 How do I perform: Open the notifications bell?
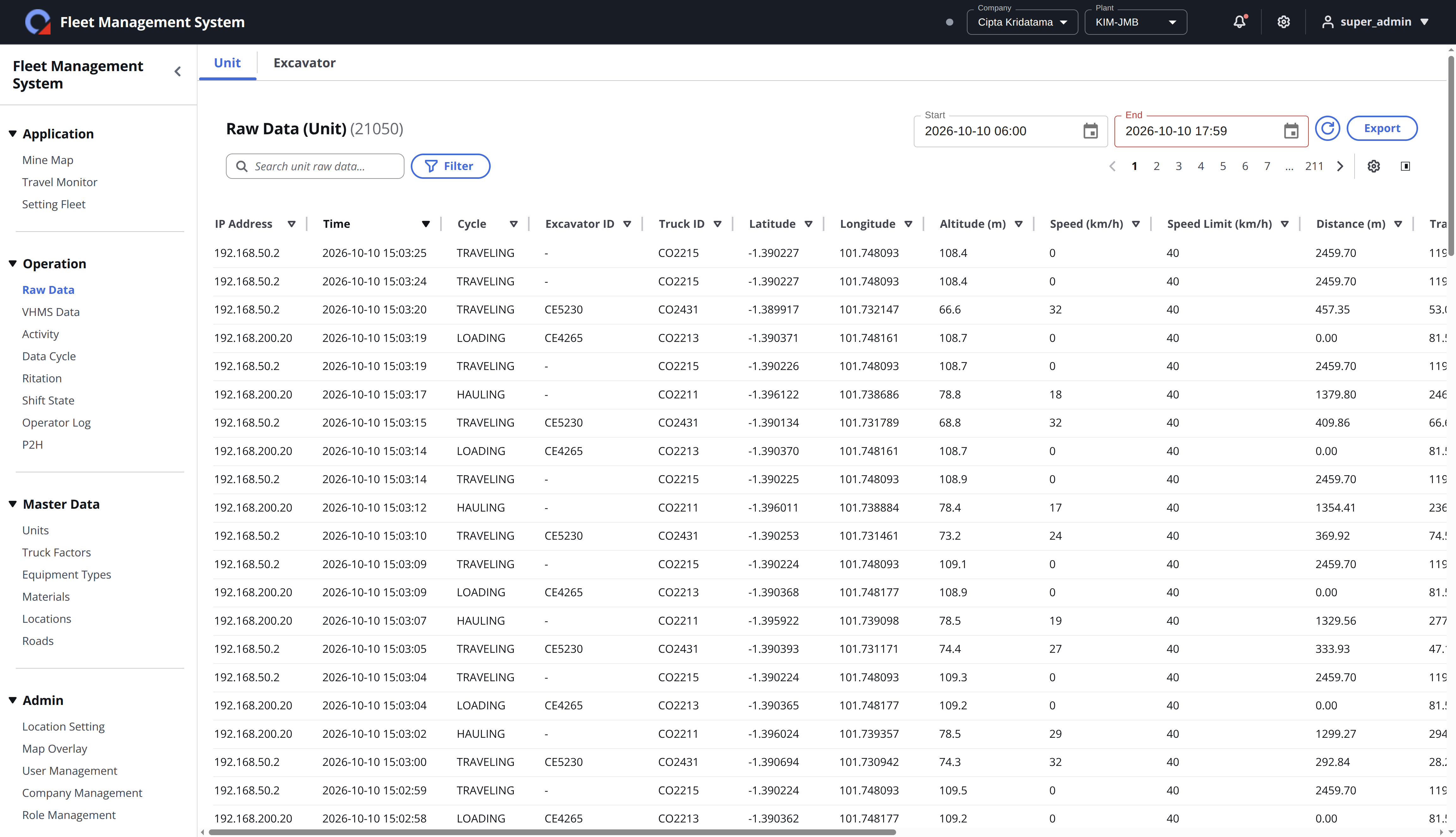coord(1239,22)
